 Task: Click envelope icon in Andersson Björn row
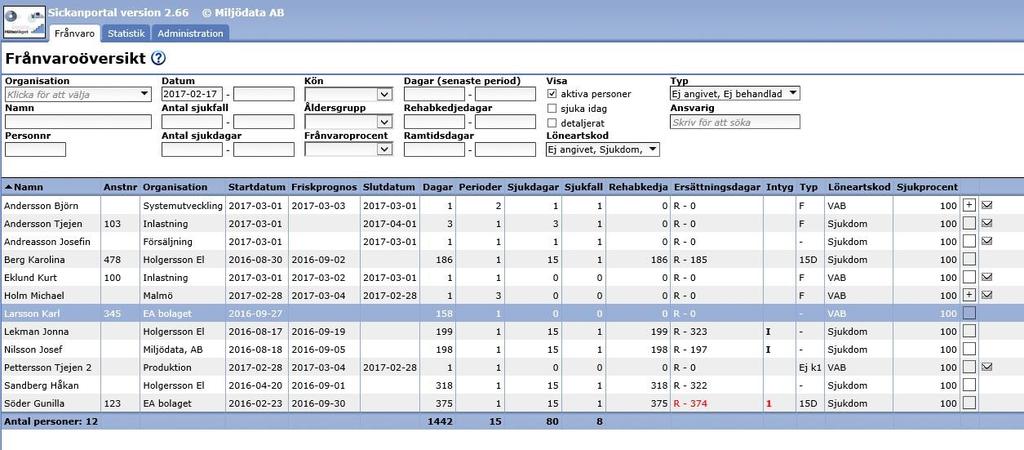987,205
